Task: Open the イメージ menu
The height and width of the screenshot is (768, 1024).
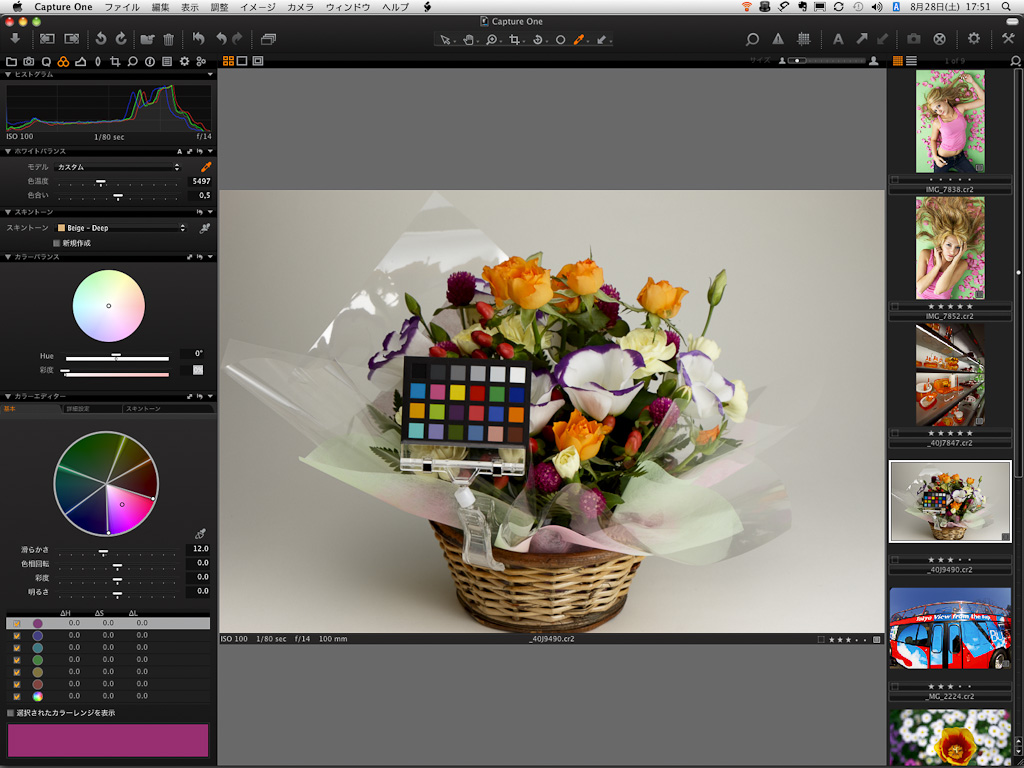Action: point(257,7)
